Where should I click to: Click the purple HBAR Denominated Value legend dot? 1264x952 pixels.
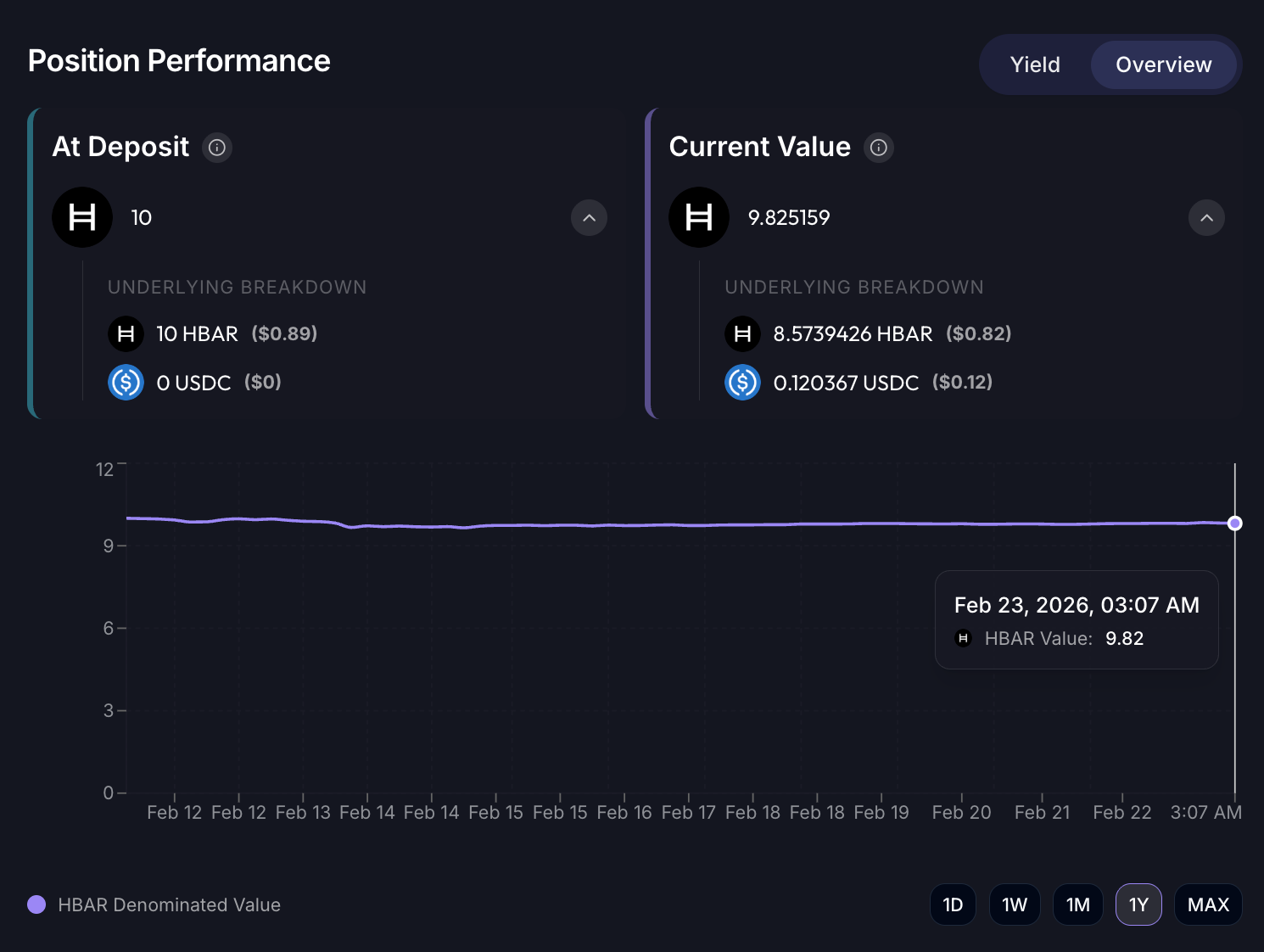point(36,904)
